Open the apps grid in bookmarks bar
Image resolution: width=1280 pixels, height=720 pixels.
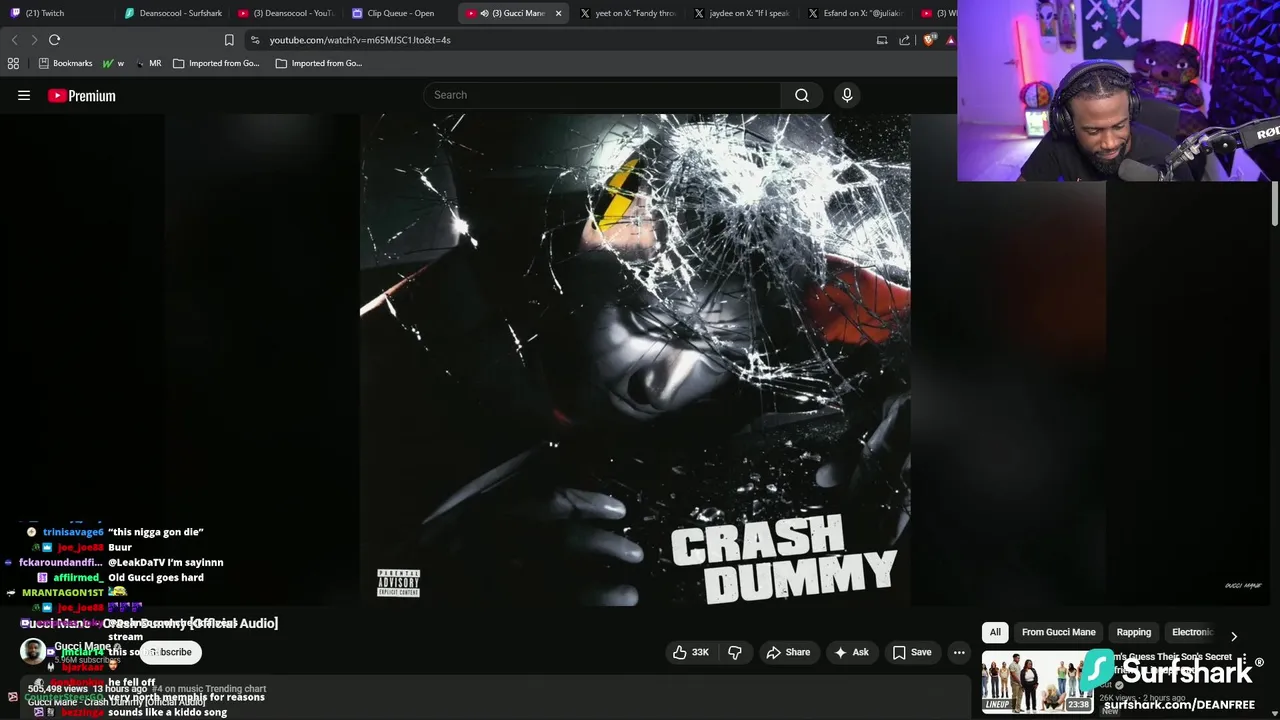13,63
